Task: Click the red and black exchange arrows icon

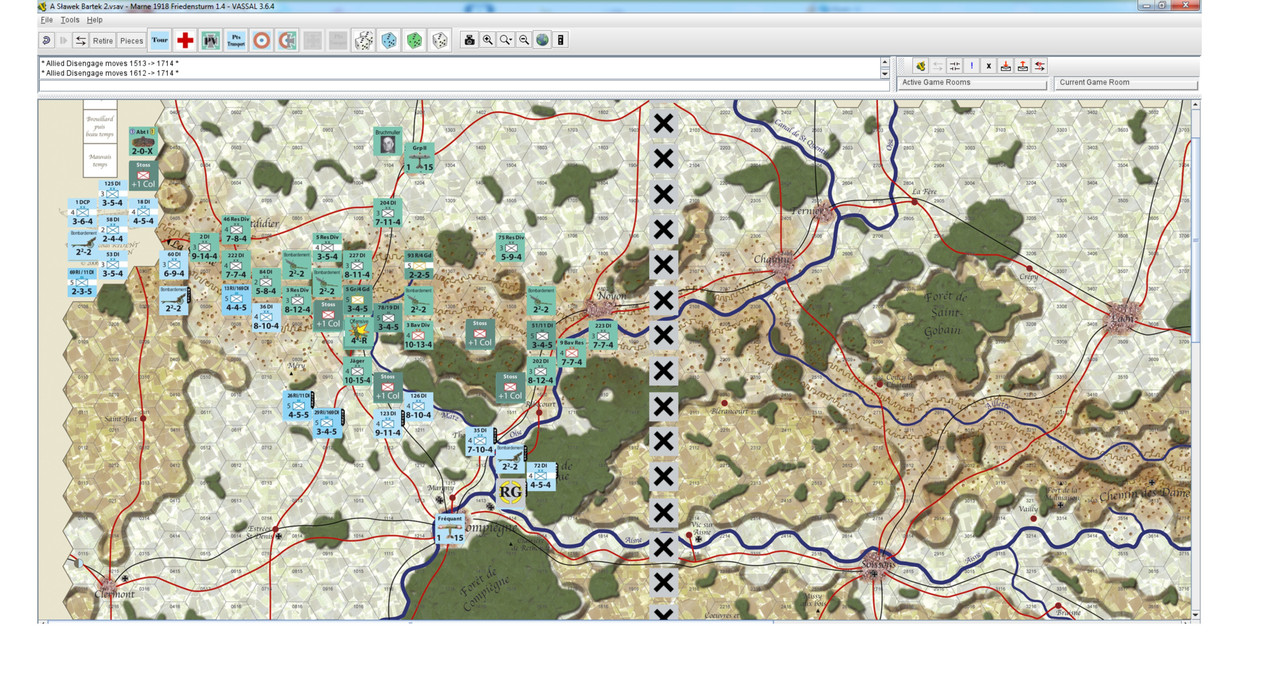Action: [x=1040, y=66]
